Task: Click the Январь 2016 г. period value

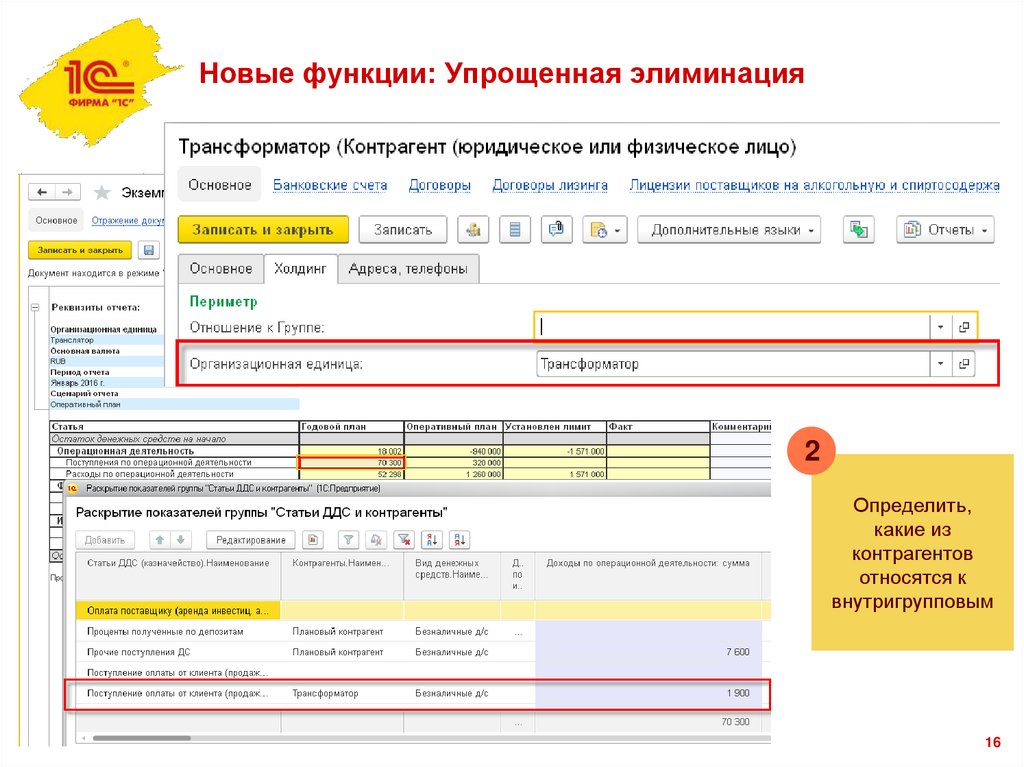Action: click(106, 383)
